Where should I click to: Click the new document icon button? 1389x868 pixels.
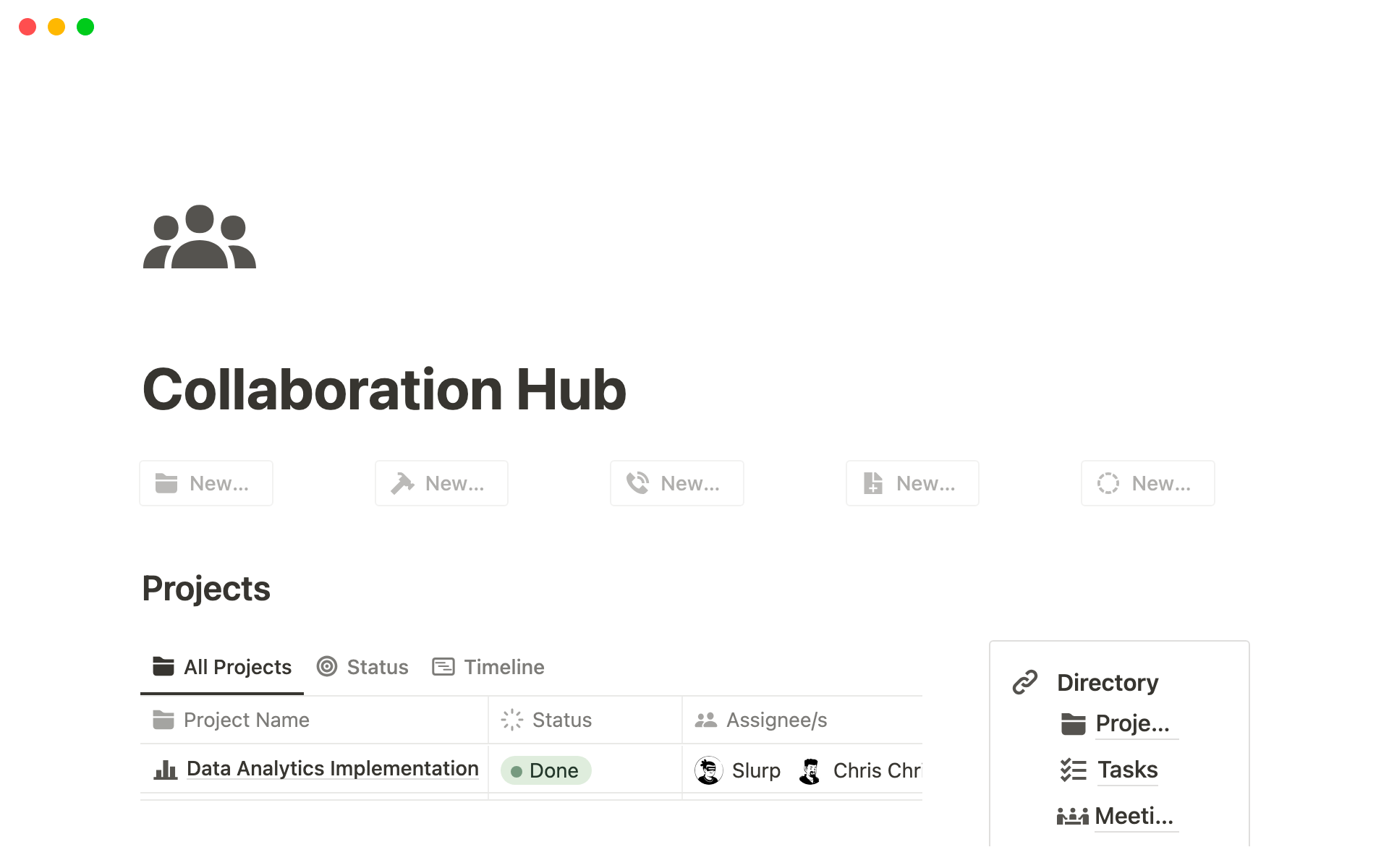tap(874, 483)
